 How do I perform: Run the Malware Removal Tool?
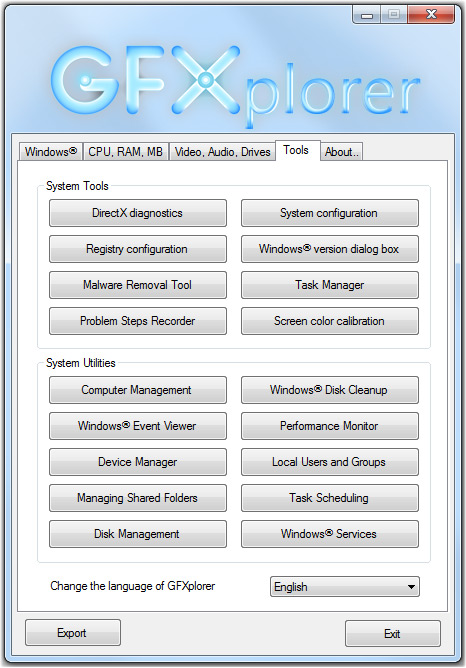tap(138, 285)
